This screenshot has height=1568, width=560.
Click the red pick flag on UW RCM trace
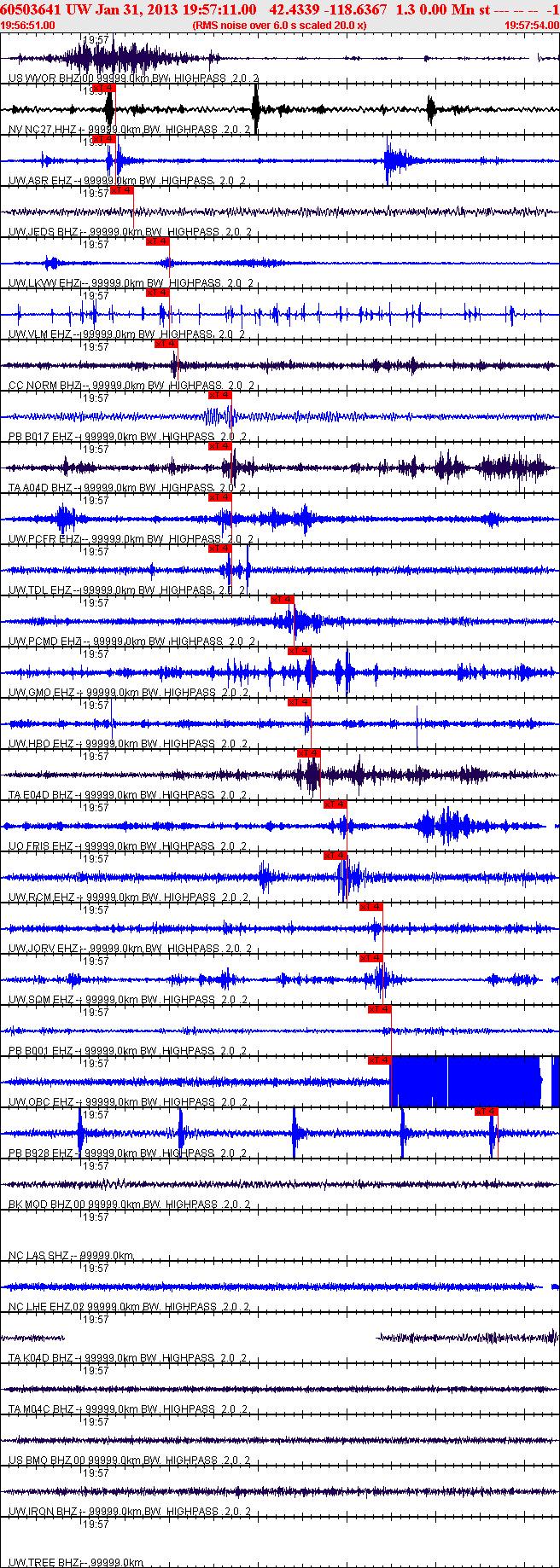coord(335,856)
